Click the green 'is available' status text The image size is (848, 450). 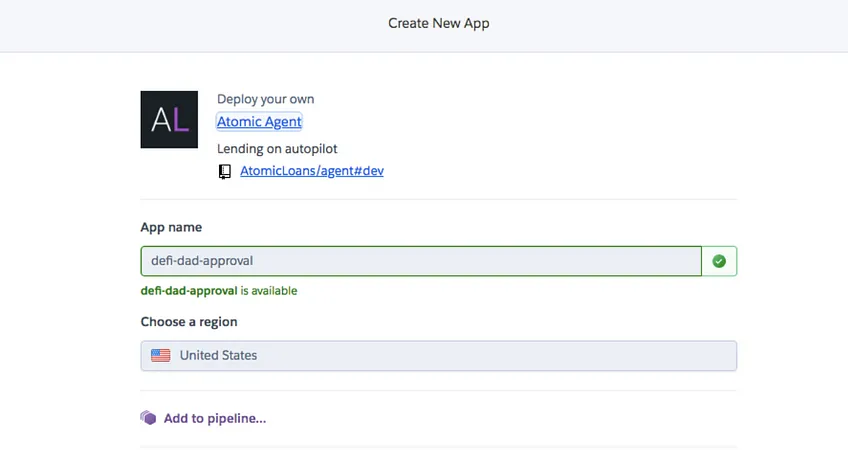click(269, 291)
